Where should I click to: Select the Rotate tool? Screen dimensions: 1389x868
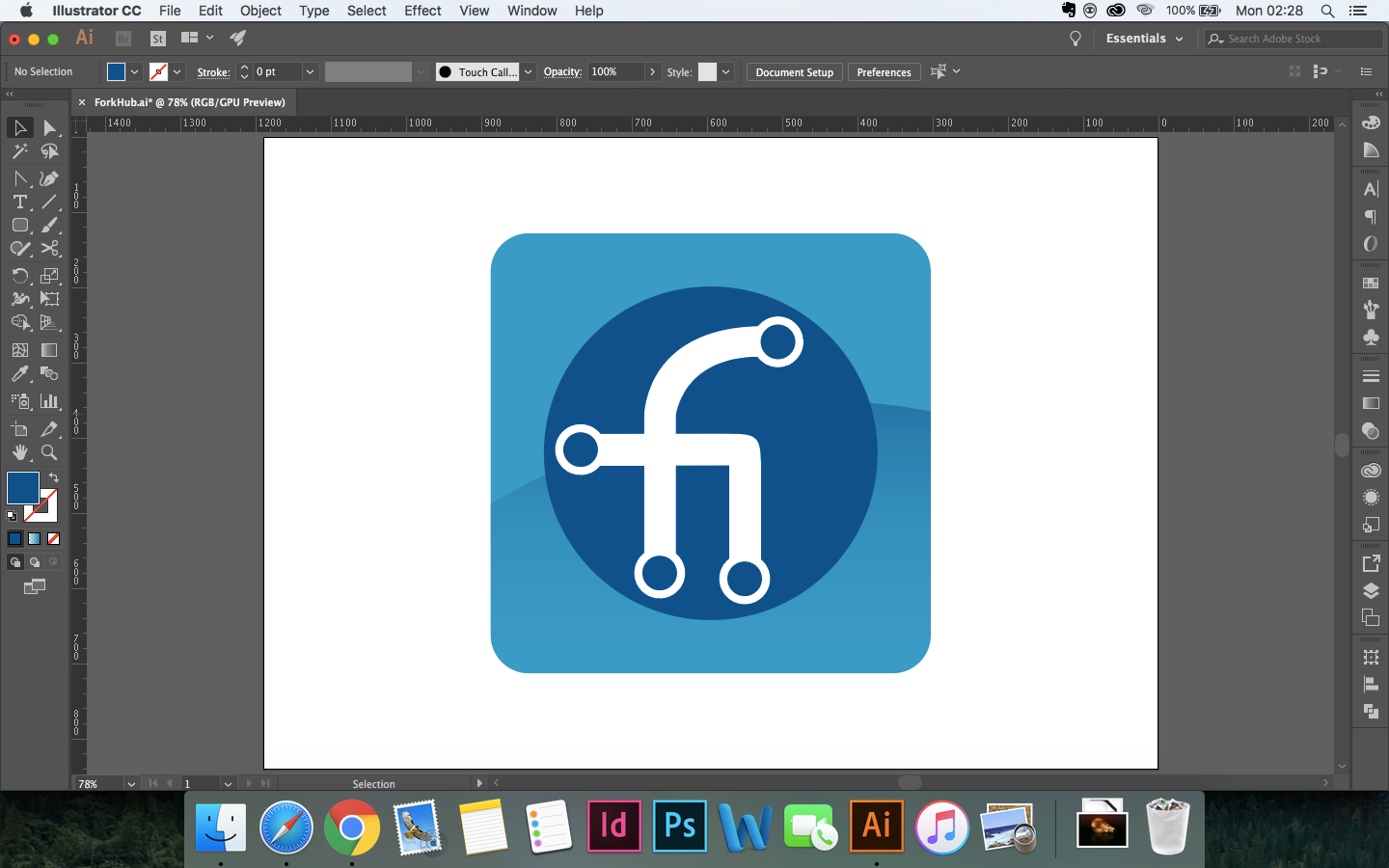[x=20, y=276]
